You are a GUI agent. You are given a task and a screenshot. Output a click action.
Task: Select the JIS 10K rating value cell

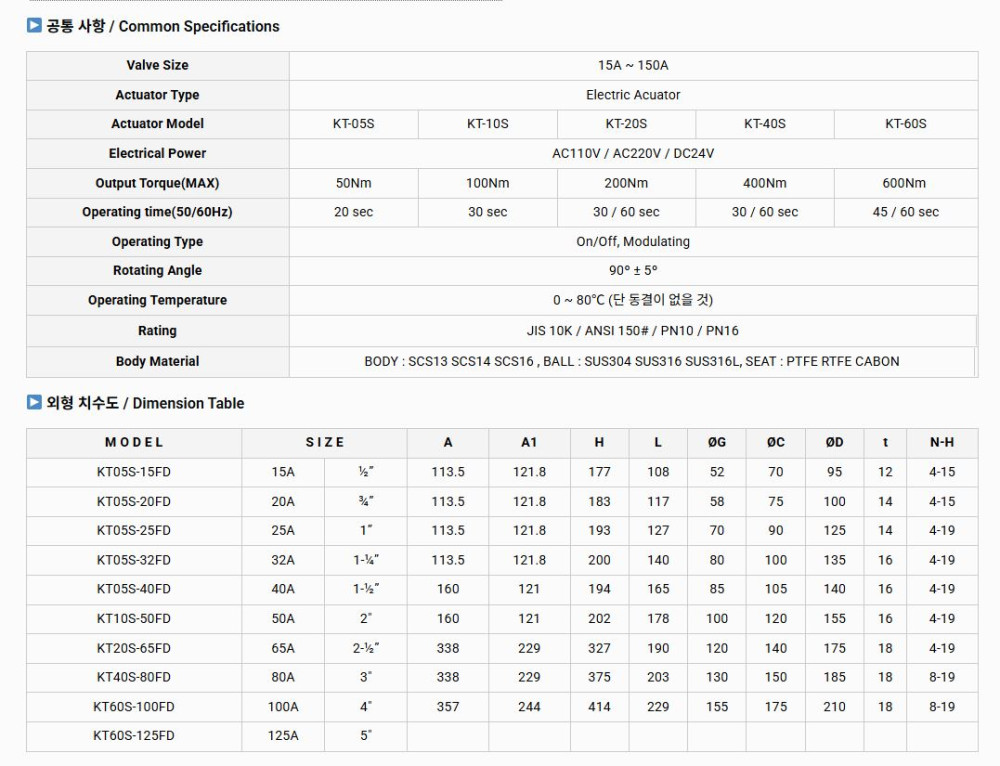point(633,330)
